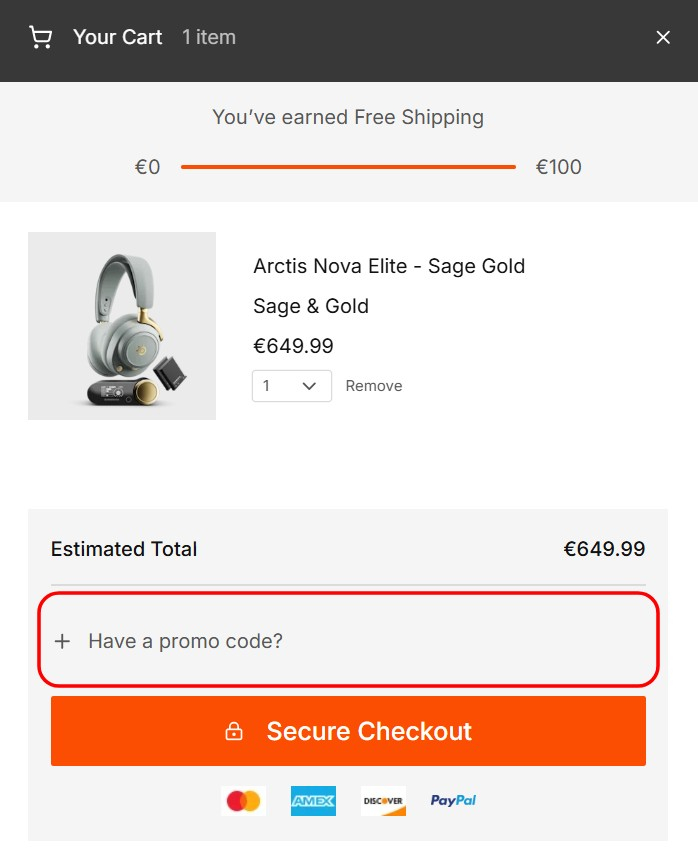Click the Secure Checkout button
Image resolution: width=698 pixels, height=868 pixels.
[x=348, y=731]
